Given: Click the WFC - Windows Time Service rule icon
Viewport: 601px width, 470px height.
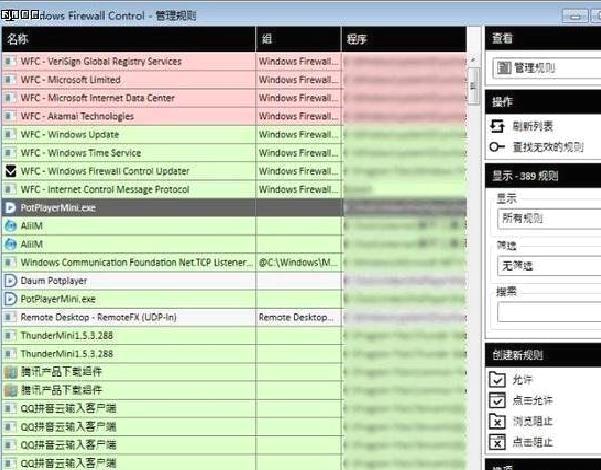Looking at the screenshot, I should click(10, 153).
